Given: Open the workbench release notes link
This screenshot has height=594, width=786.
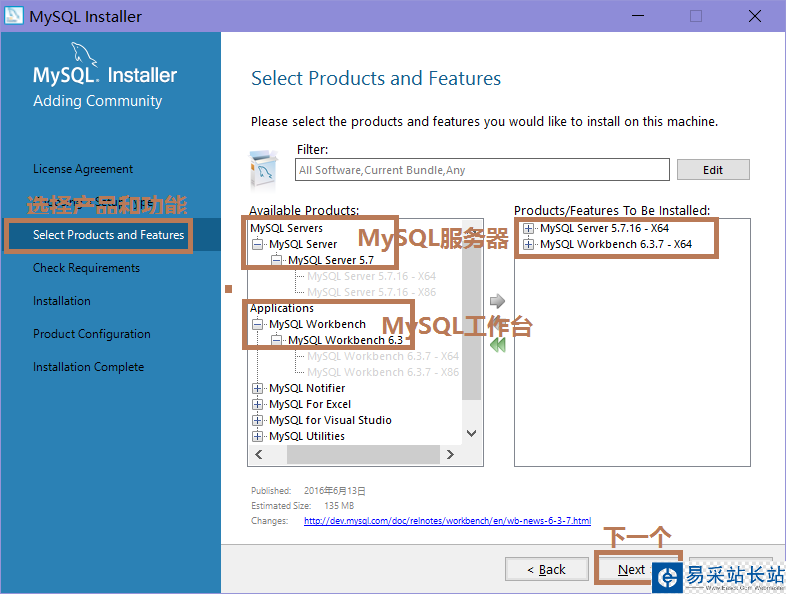Looking at the screenshot, I should (447, 521).
